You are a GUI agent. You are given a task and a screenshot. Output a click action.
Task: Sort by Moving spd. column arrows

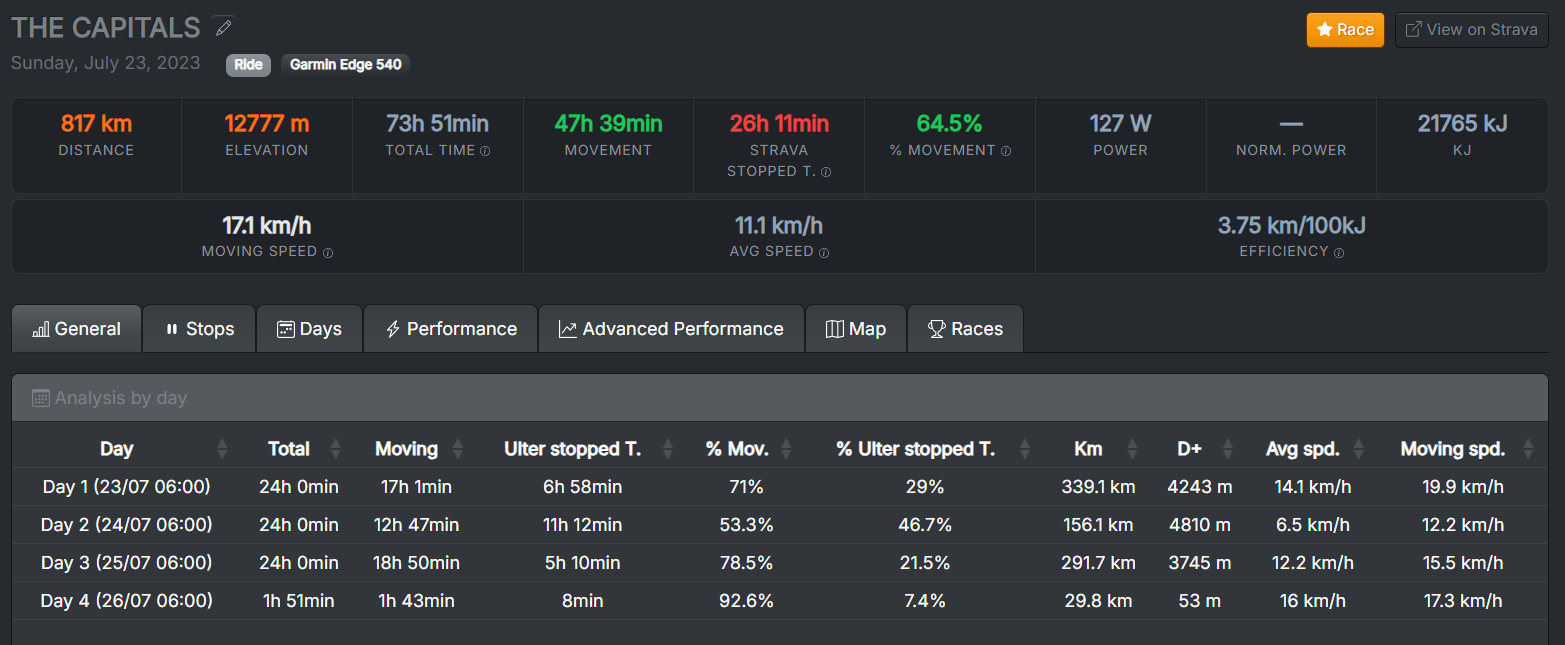[x=1528, y=449]
